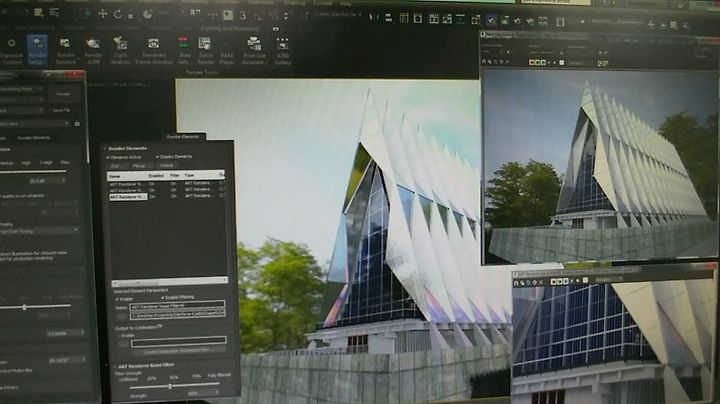Select the Rotate tool in main toolbar
The width and height of the screenshot is (720, 404).
tap(118, 14)
